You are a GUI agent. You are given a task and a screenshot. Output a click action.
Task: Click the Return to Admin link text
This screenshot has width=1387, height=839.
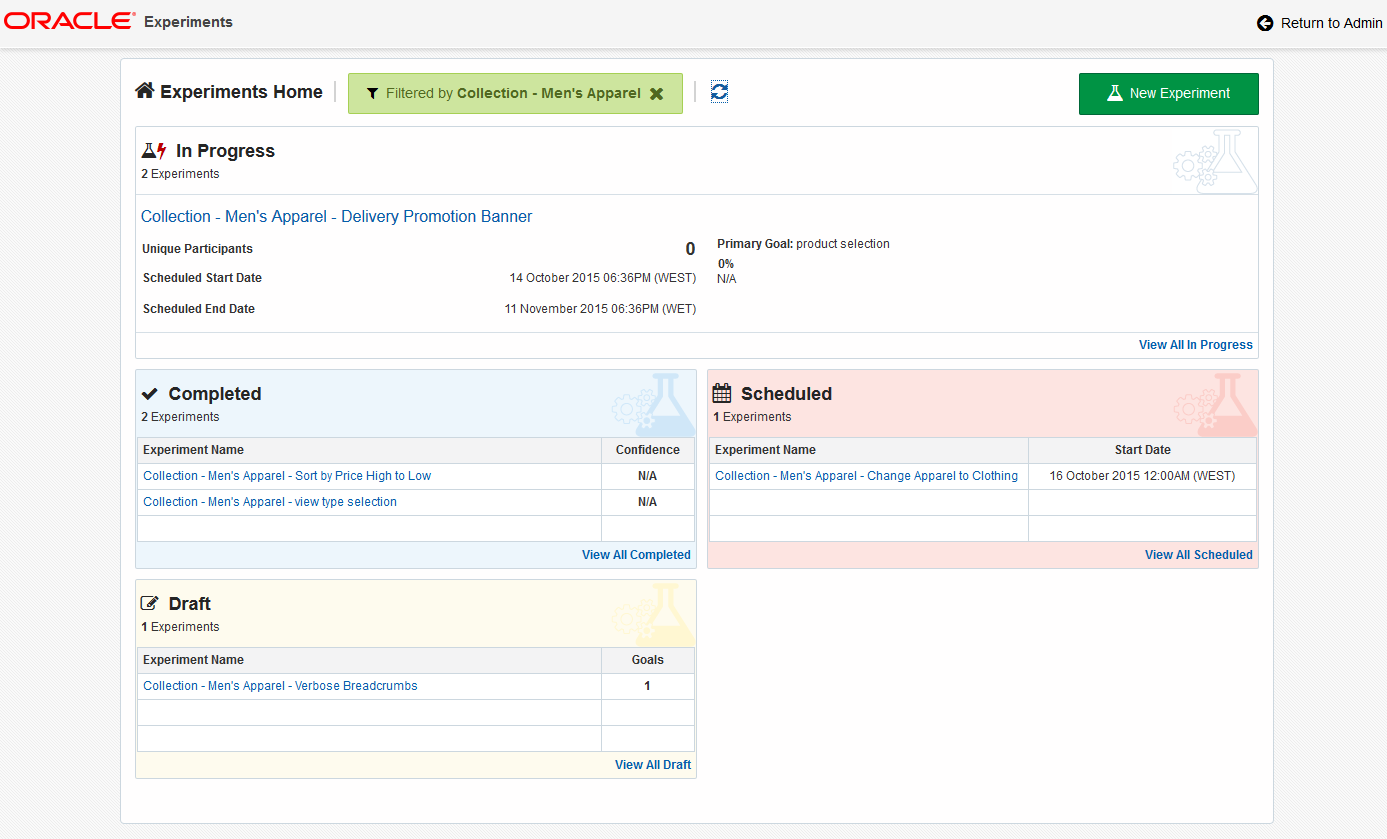point(1331,23)
